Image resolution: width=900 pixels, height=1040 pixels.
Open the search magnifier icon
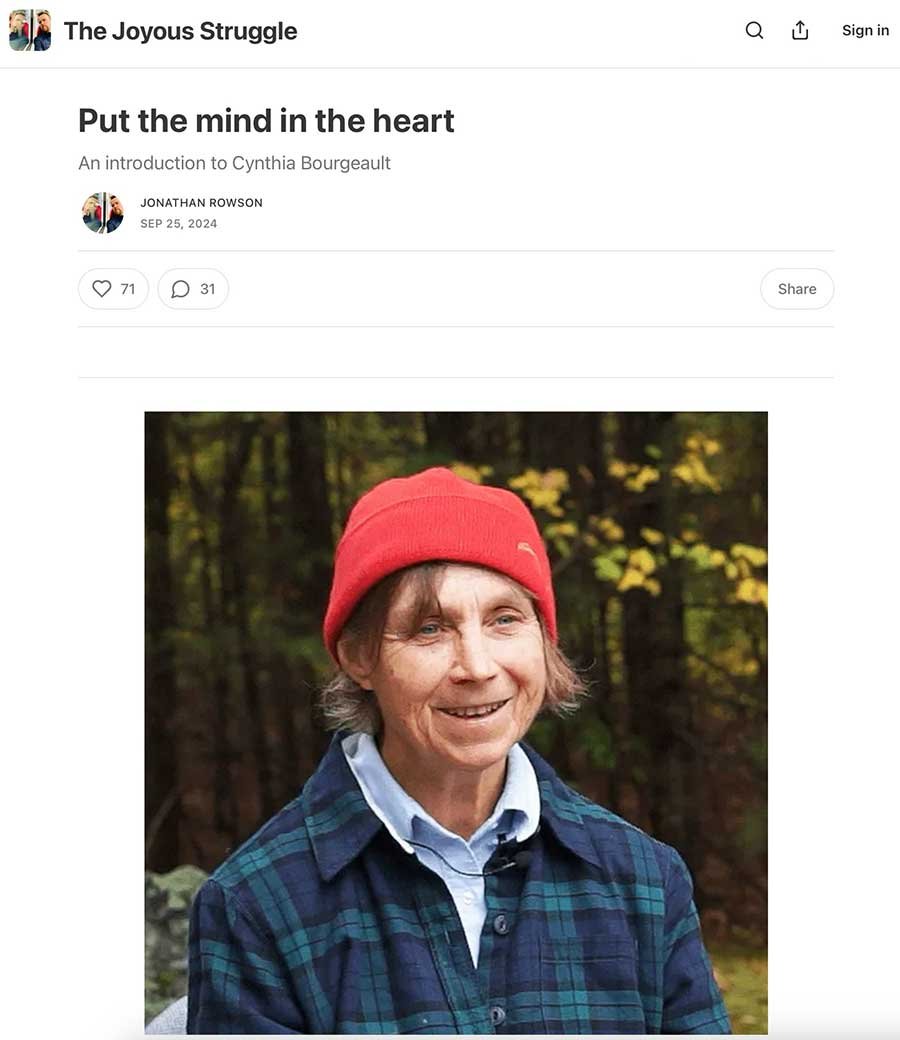754,31
